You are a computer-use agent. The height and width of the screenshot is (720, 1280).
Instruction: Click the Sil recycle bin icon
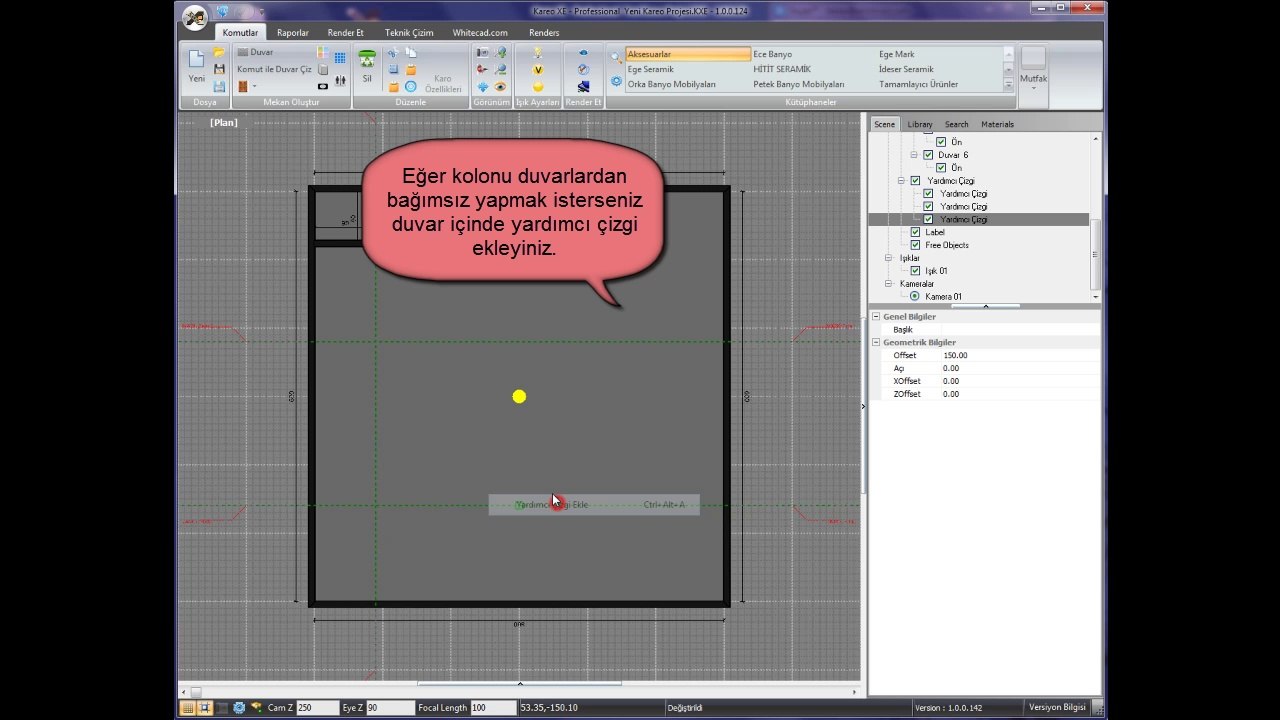tap(367, 60)
